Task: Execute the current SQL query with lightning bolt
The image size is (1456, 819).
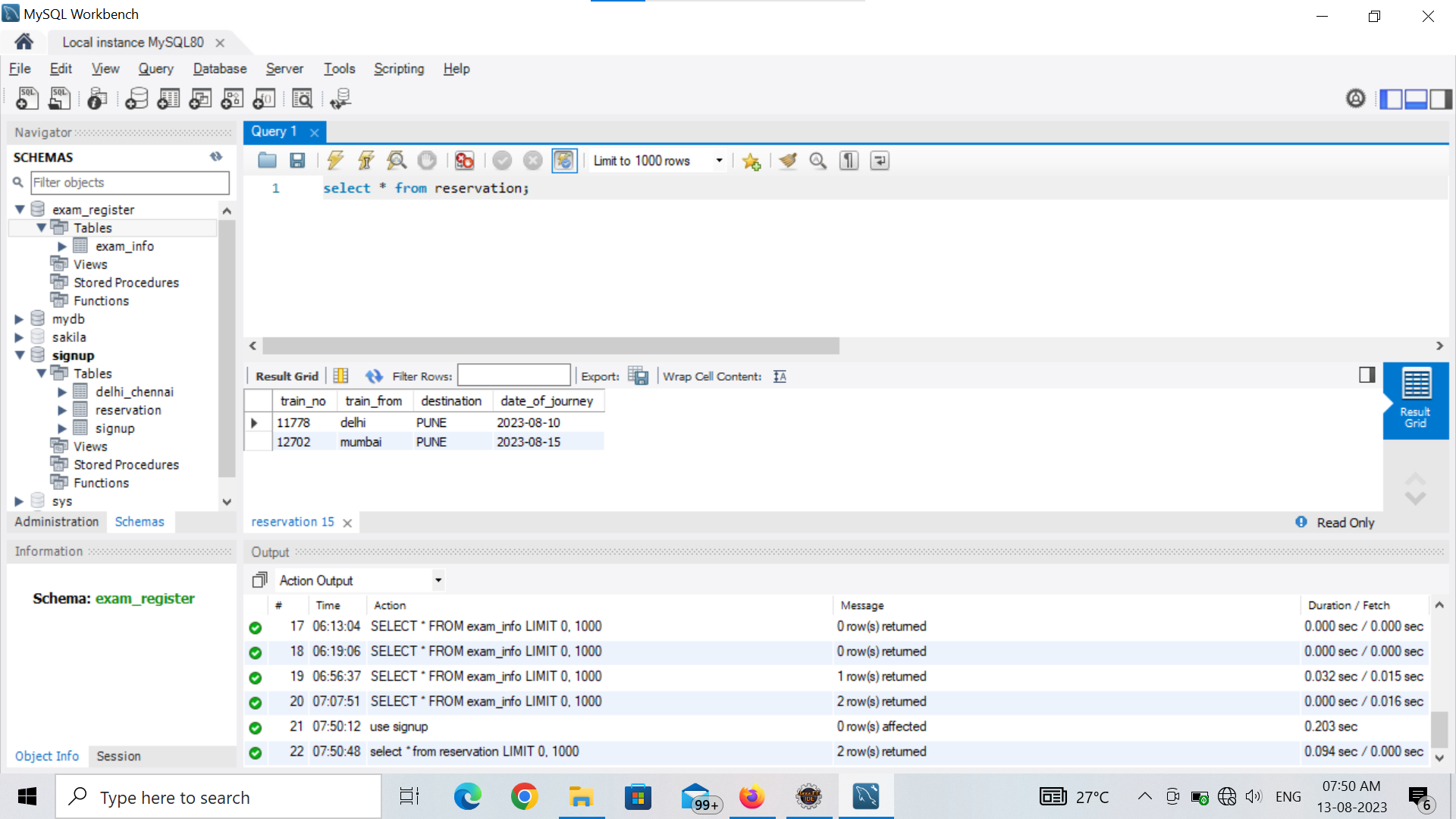Action: pos(335,160)
